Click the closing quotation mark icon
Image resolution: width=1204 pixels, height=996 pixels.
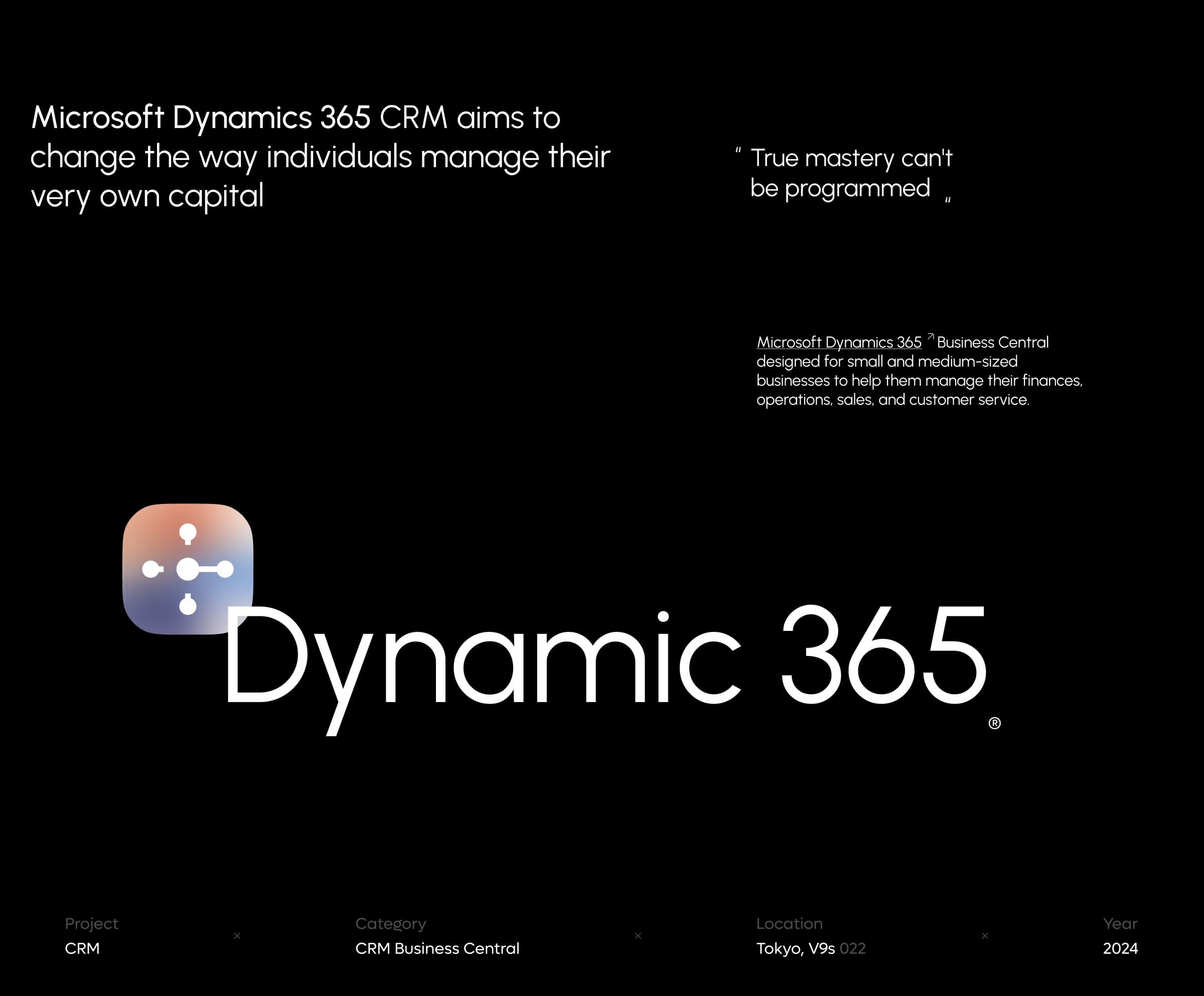click(x=948, y=200)
